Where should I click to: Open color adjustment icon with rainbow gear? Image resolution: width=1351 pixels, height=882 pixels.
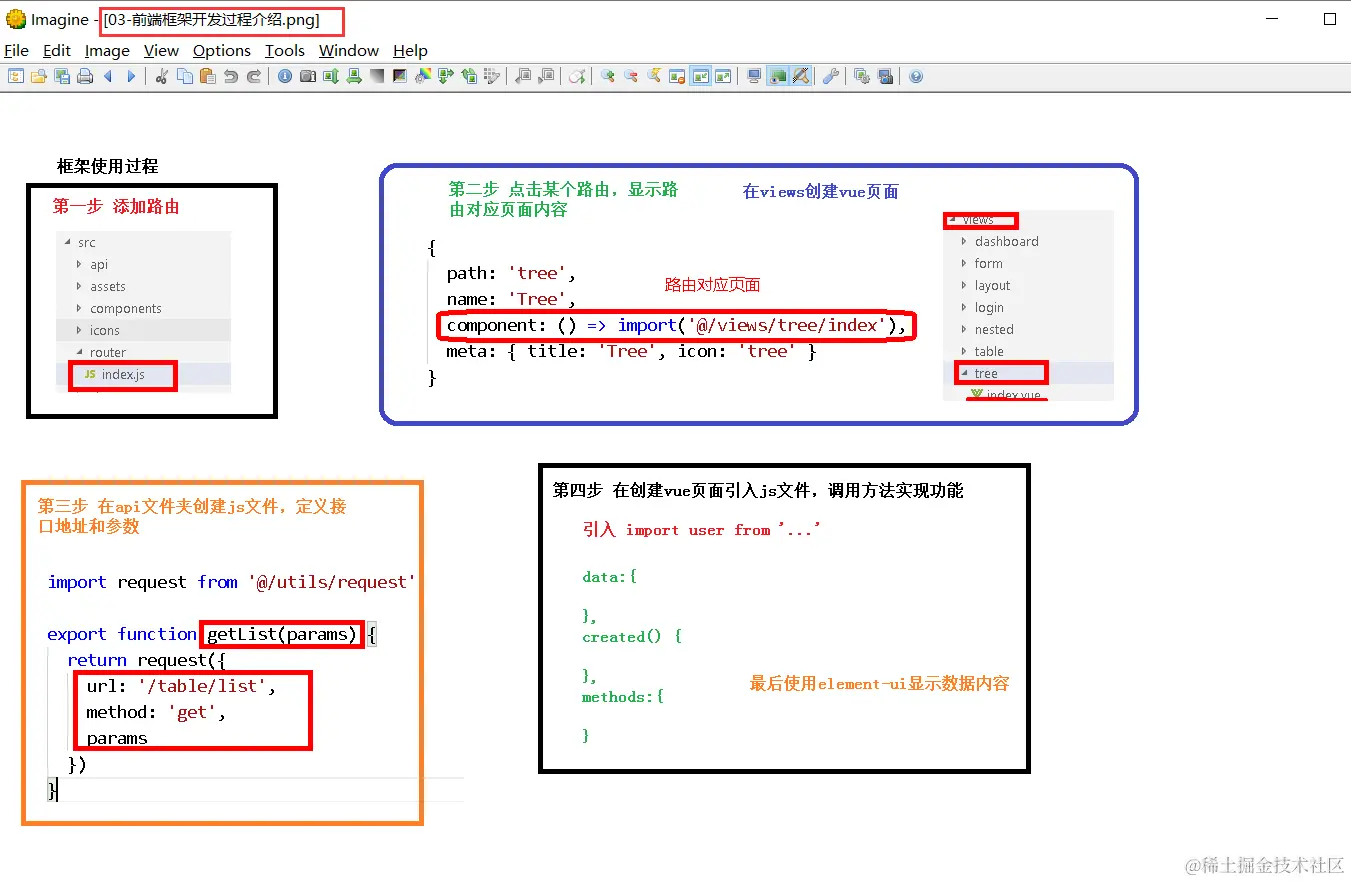(x=423, y=76)
